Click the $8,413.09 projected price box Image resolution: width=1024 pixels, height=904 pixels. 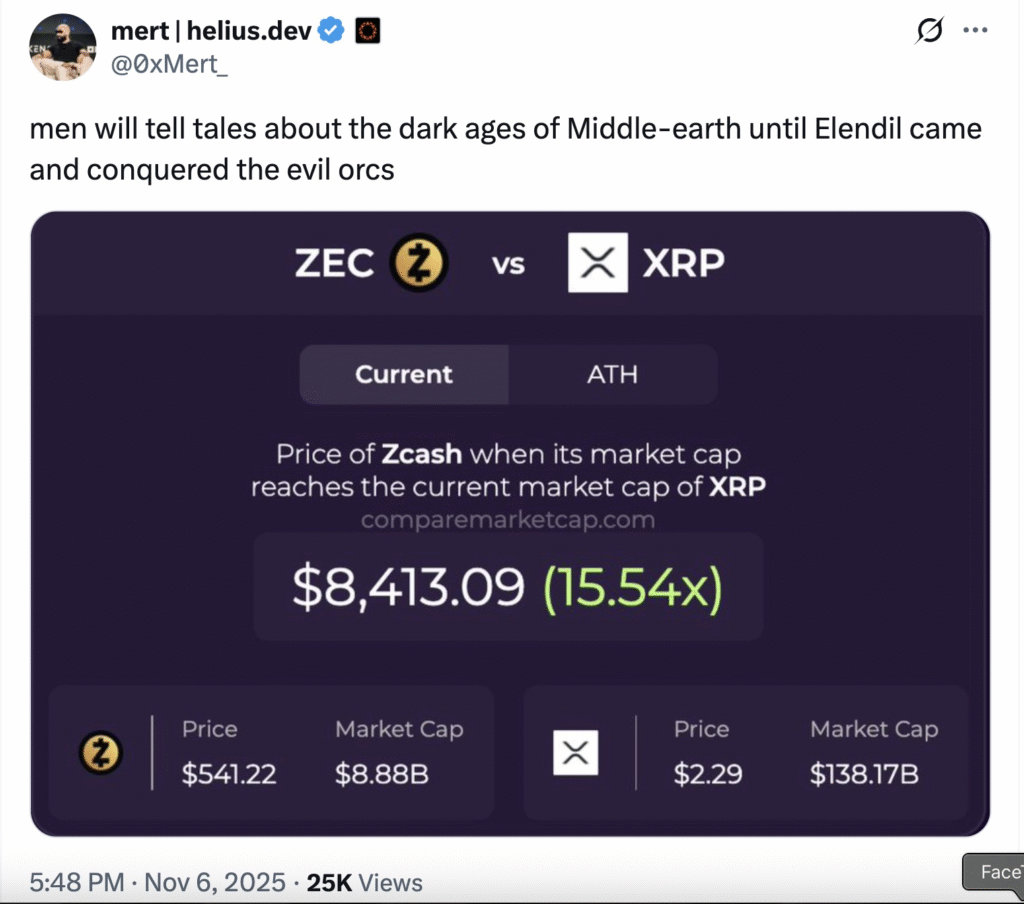point(507,587)
